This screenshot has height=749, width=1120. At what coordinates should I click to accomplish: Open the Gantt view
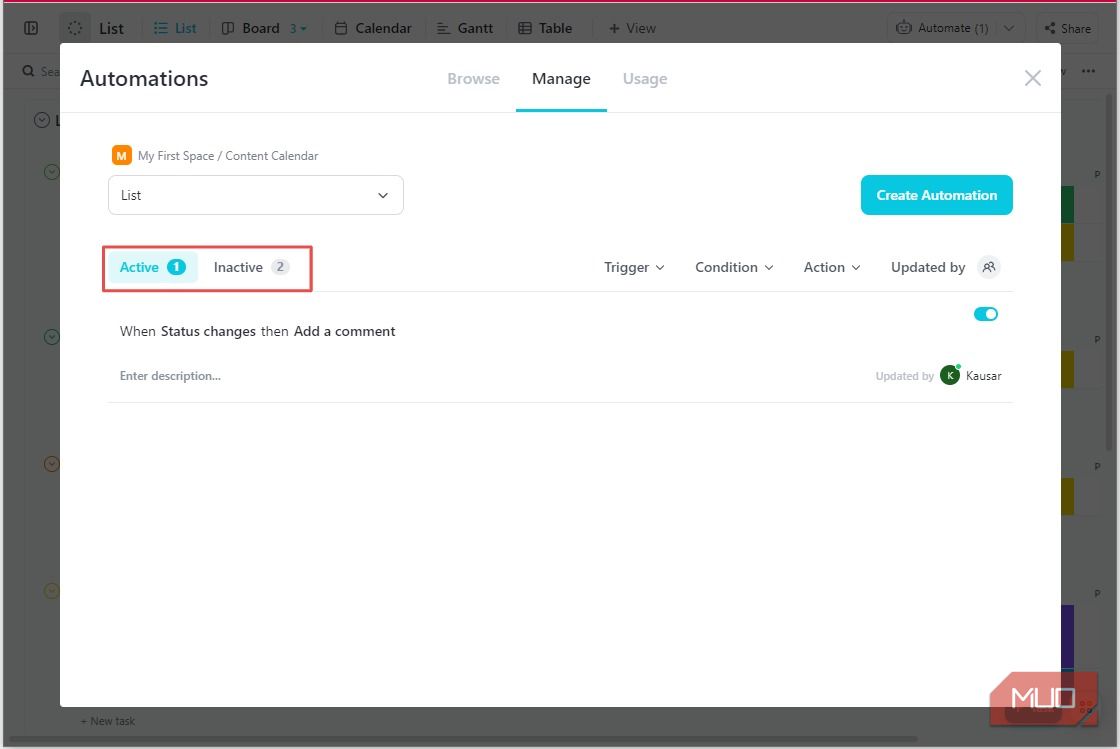pos(465,28)
